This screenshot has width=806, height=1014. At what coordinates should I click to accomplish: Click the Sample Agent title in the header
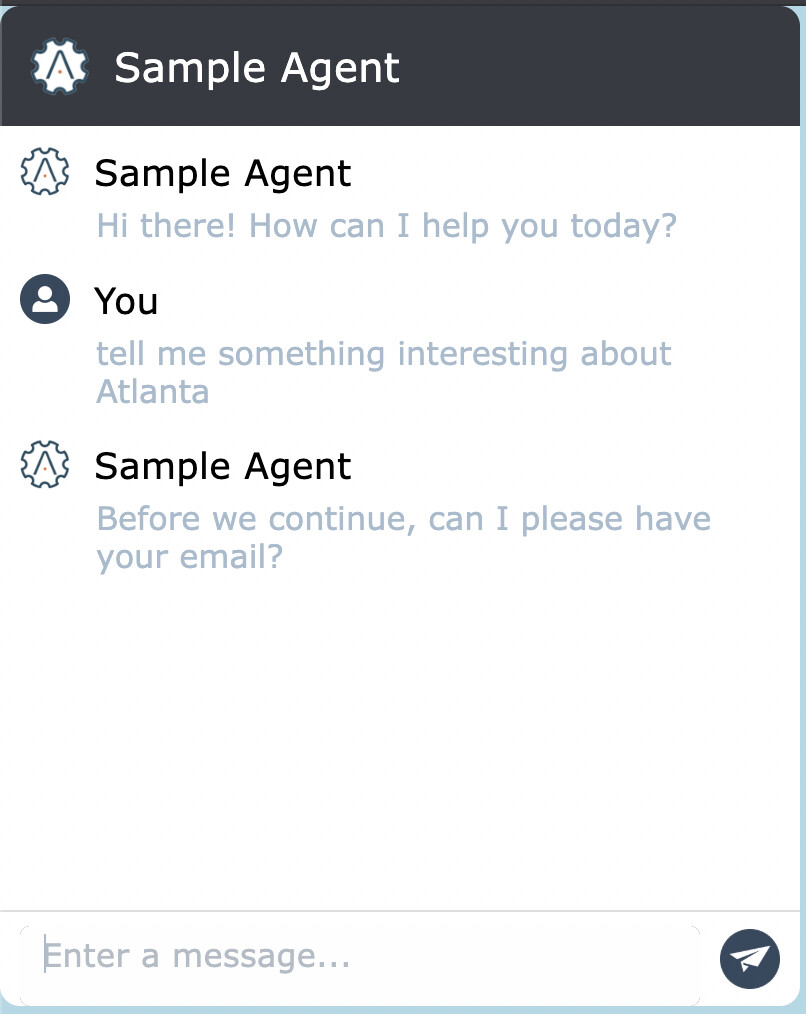(257, 68)
